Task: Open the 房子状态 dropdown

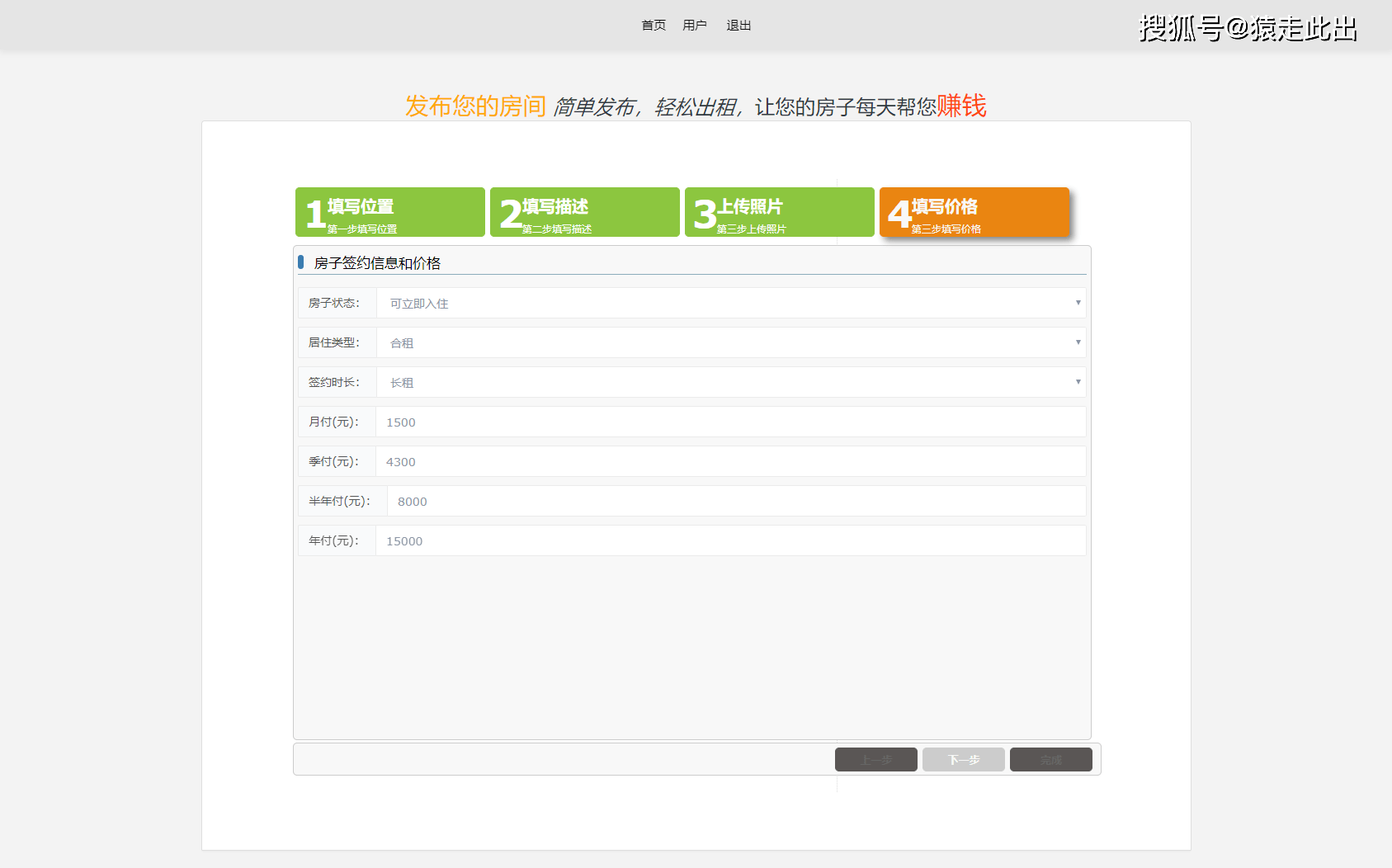Action: [x=731, y=303]
